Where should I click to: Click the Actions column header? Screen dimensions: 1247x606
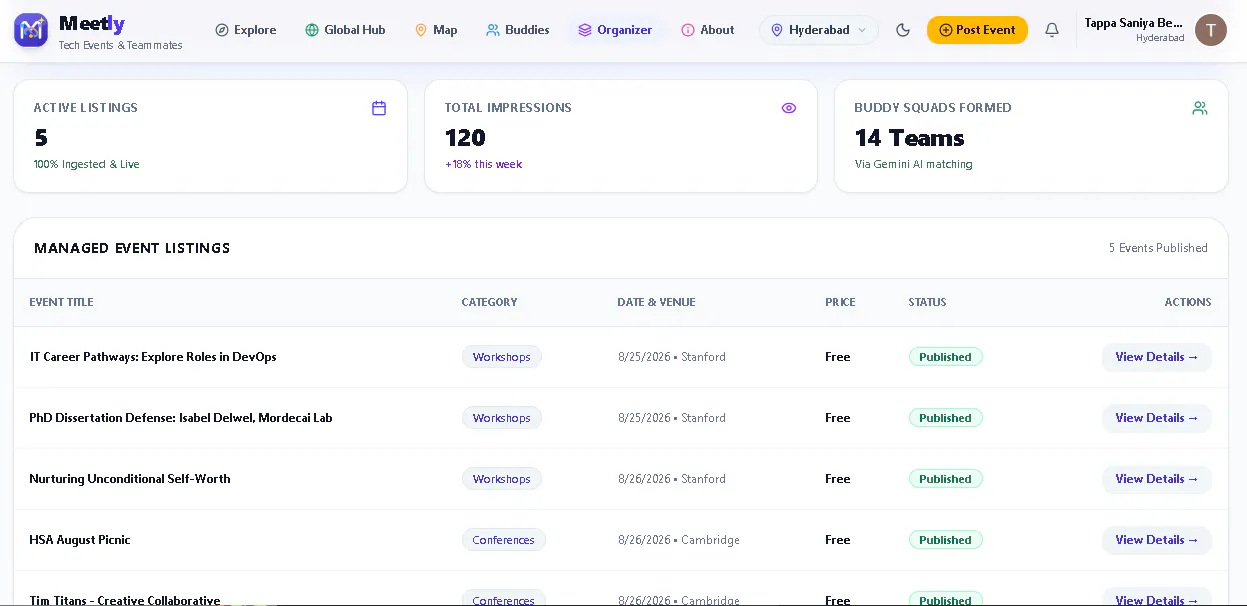[x=1188, y=302]
